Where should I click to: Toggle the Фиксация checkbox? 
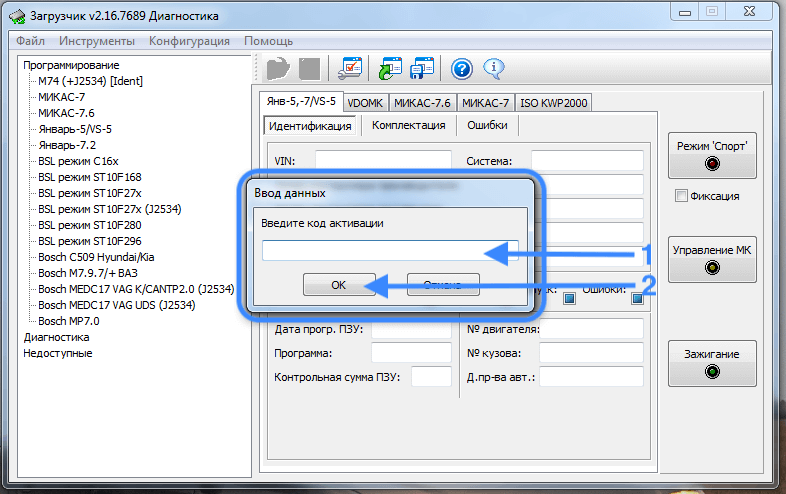(x=681, y=196)
